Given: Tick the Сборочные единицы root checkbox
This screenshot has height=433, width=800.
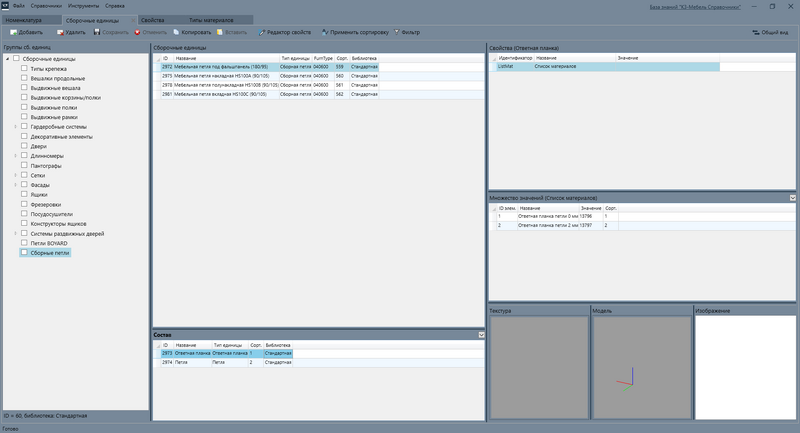Looking at the screenshot, I should (16, 58).
